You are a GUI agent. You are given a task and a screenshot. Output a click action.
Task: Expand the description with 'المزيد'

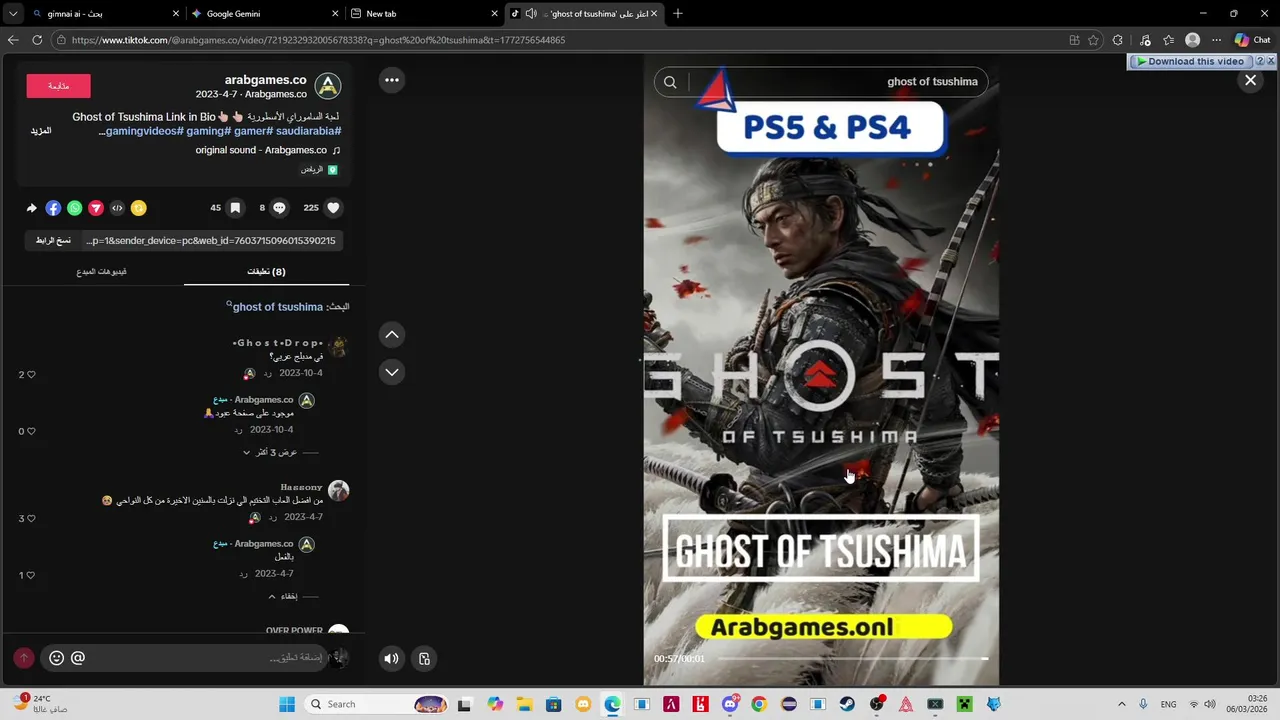point(41,131)
